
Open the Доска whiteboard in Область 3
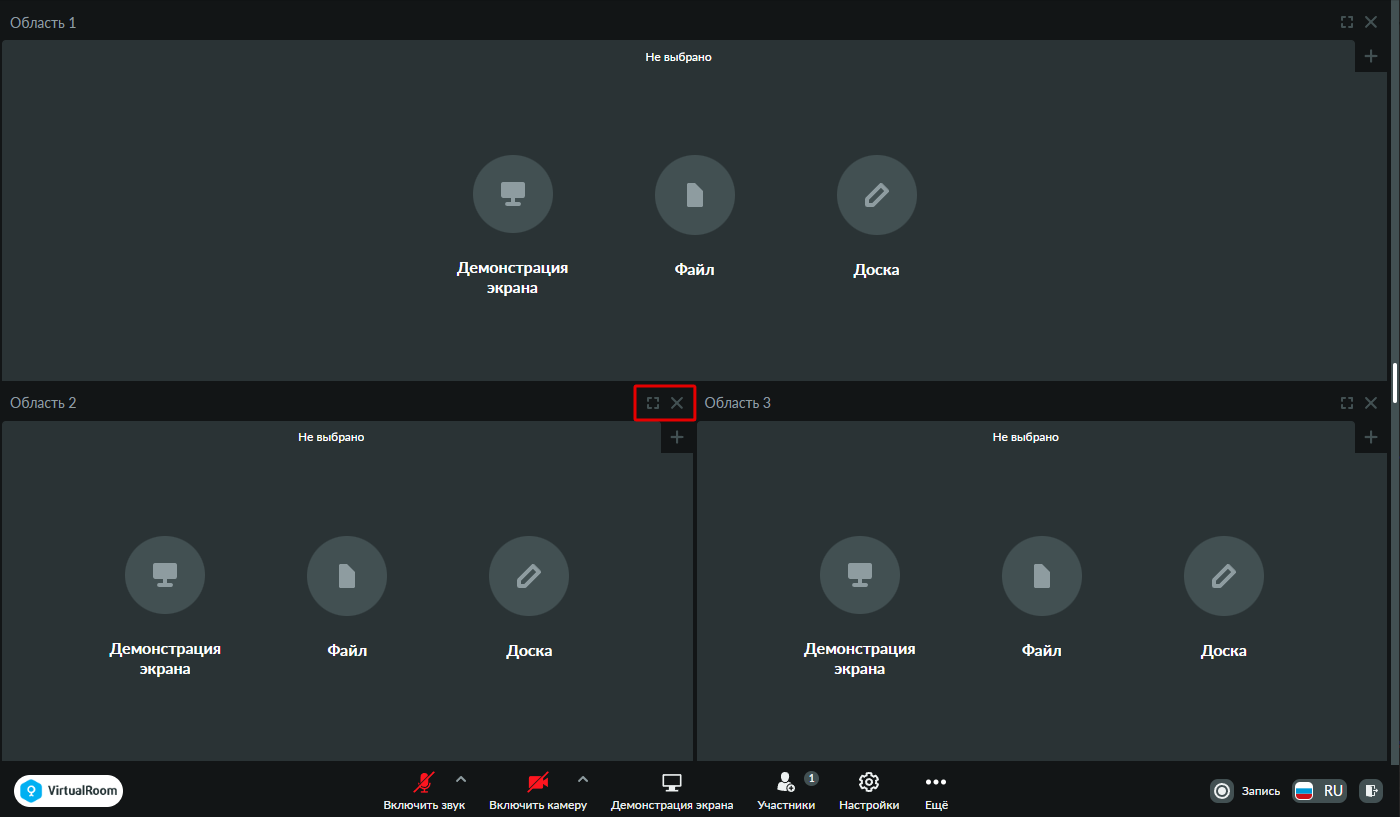1224,576
